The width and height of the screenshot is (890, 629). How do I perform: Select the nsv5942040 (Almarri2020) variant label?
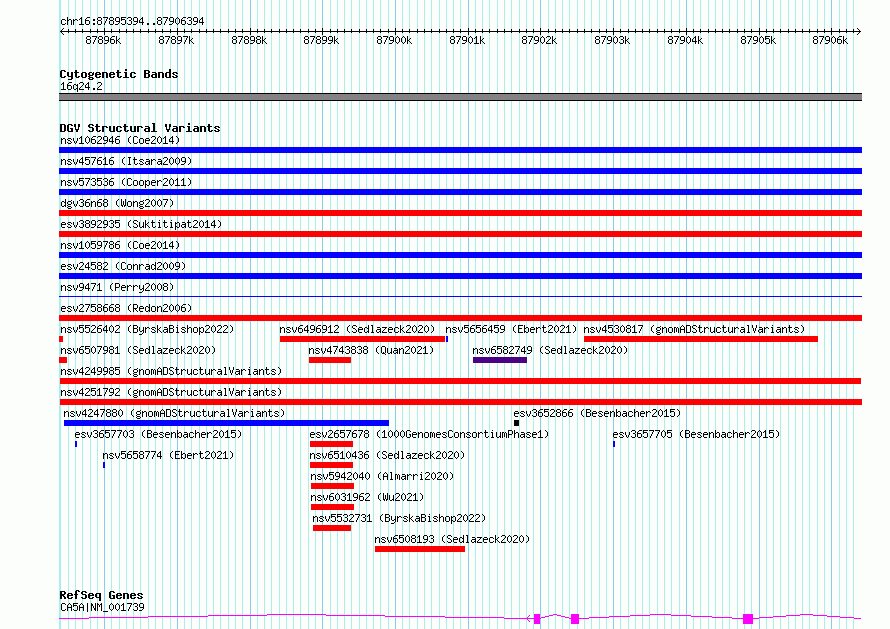[382, 476]
